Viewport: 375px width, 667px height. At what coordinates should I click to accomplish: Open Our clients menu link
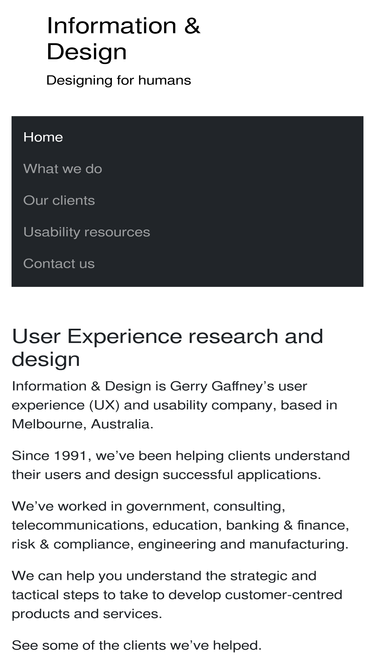(x=59, y=200)
